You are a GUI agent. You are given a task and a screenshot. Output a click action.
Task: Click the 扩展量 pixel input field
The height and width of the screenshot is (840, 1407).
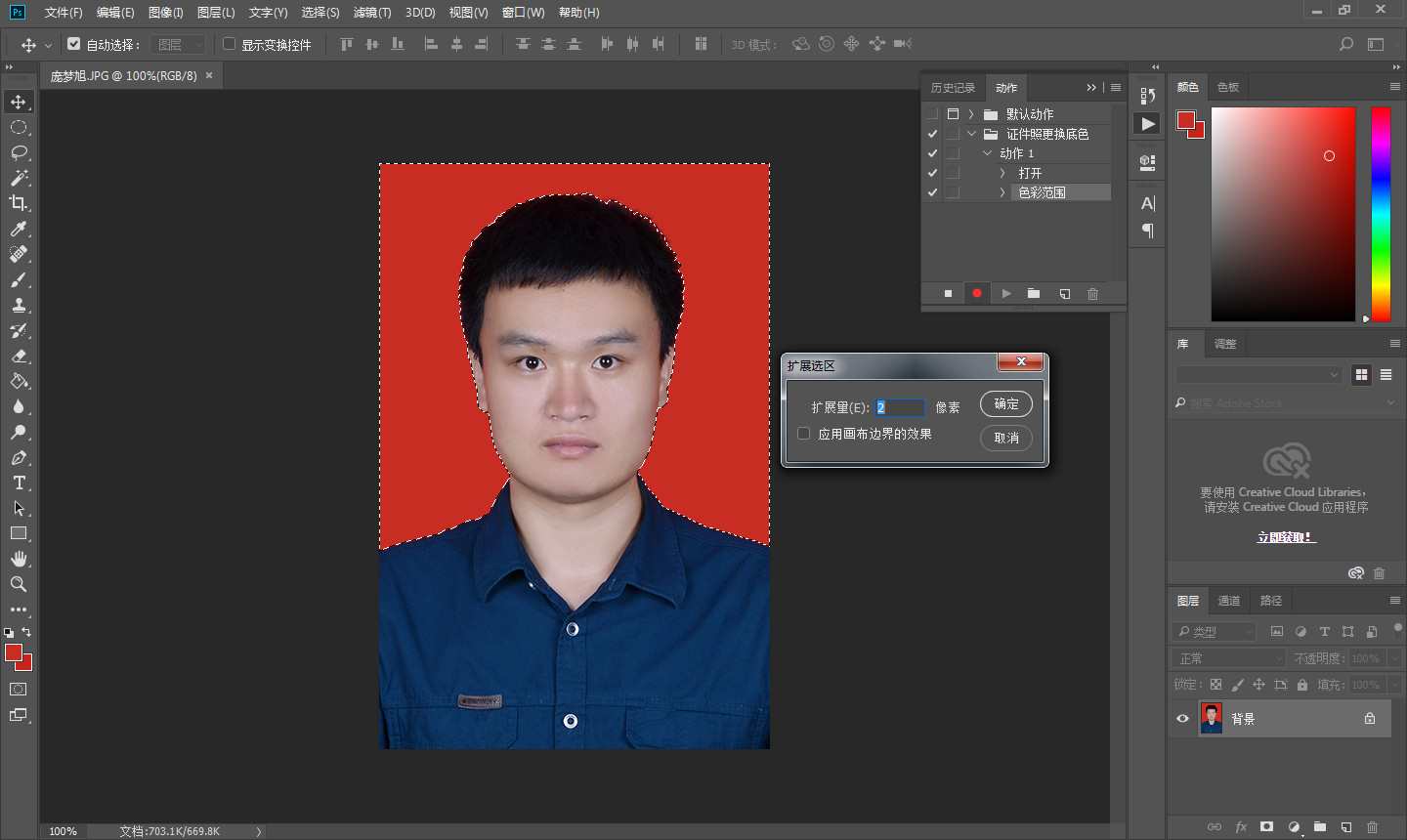(x=900, y=407)
